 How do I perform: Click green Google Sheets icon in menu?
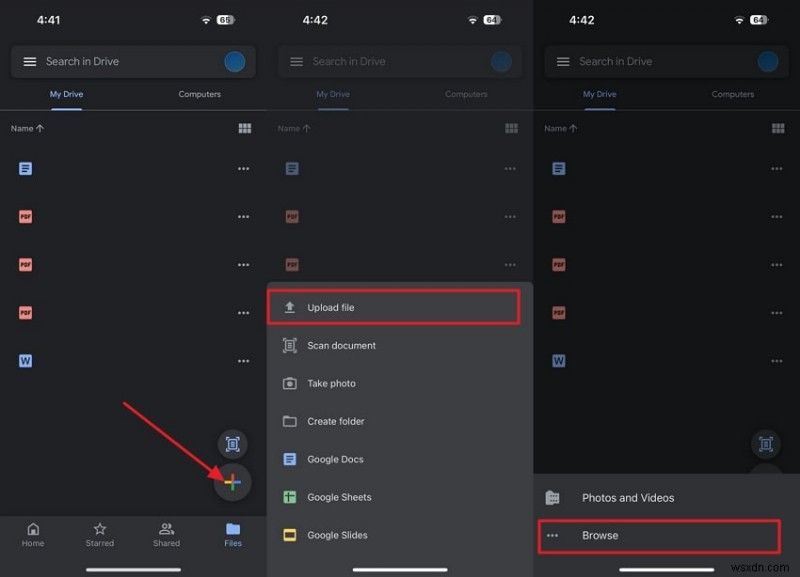[290, 497]
